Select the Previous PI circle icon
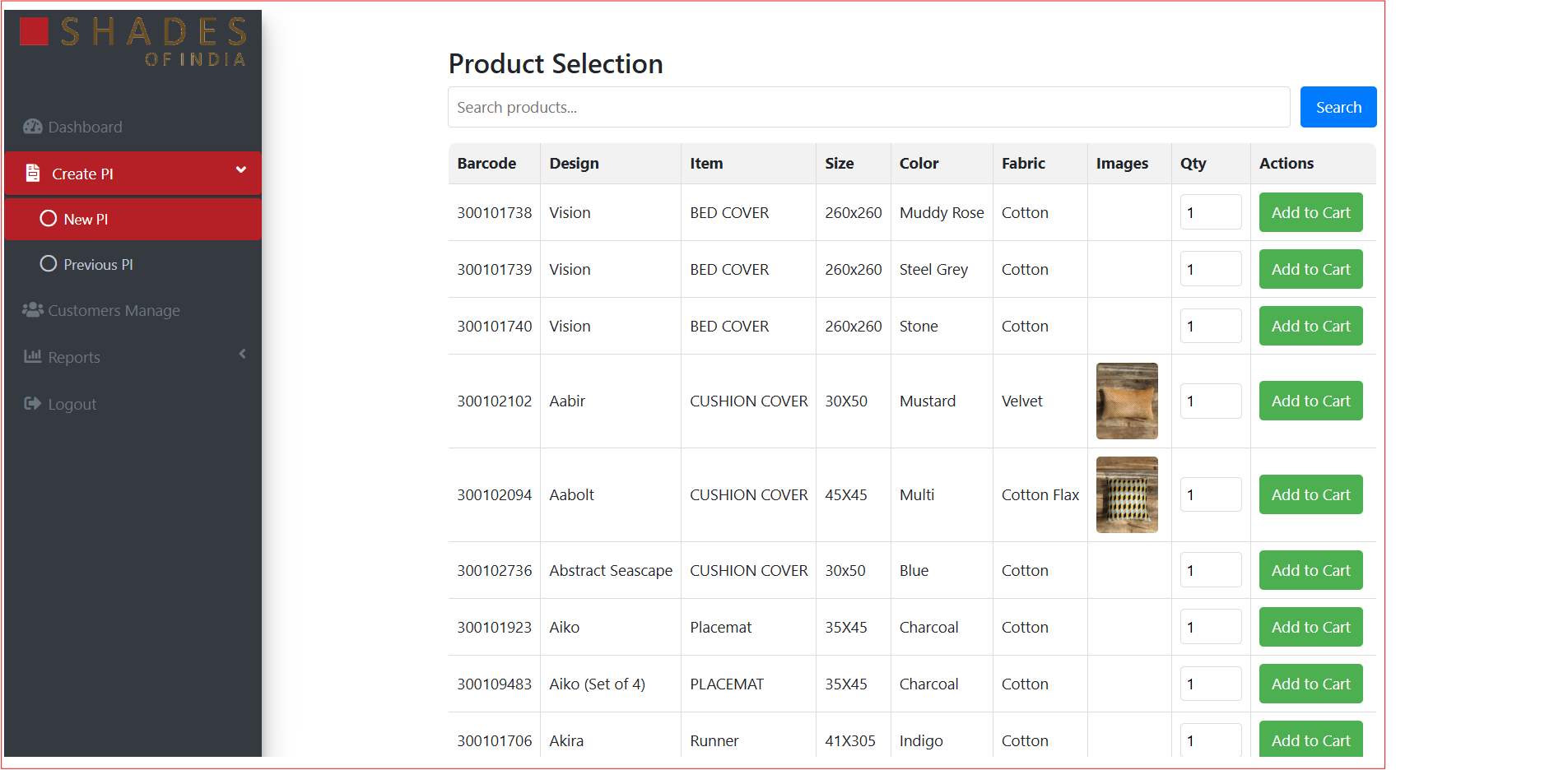 [49, 264]
